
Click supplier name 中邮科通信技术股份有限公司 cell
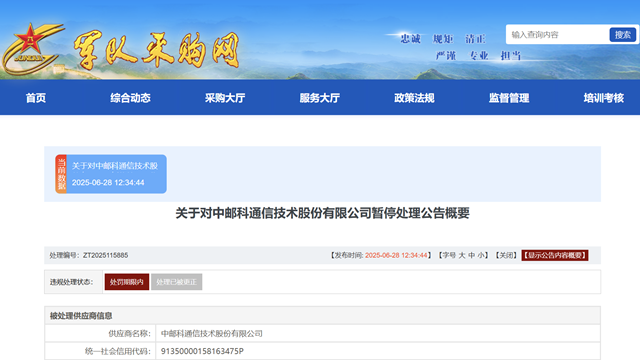[378, 333]
